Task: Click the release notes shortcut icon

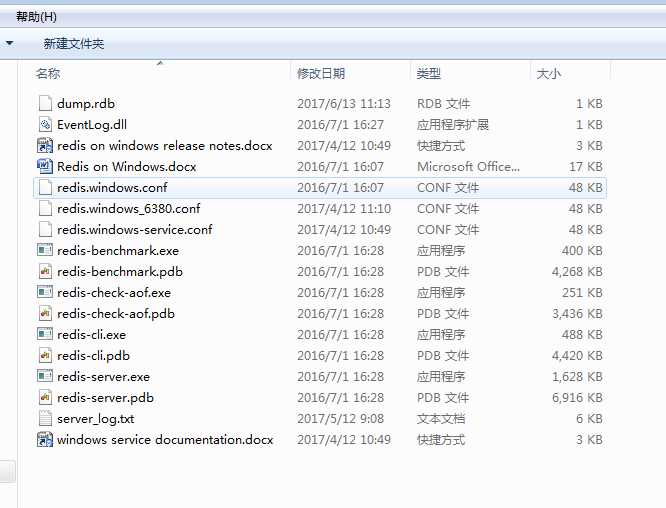Action: point(45,145)
